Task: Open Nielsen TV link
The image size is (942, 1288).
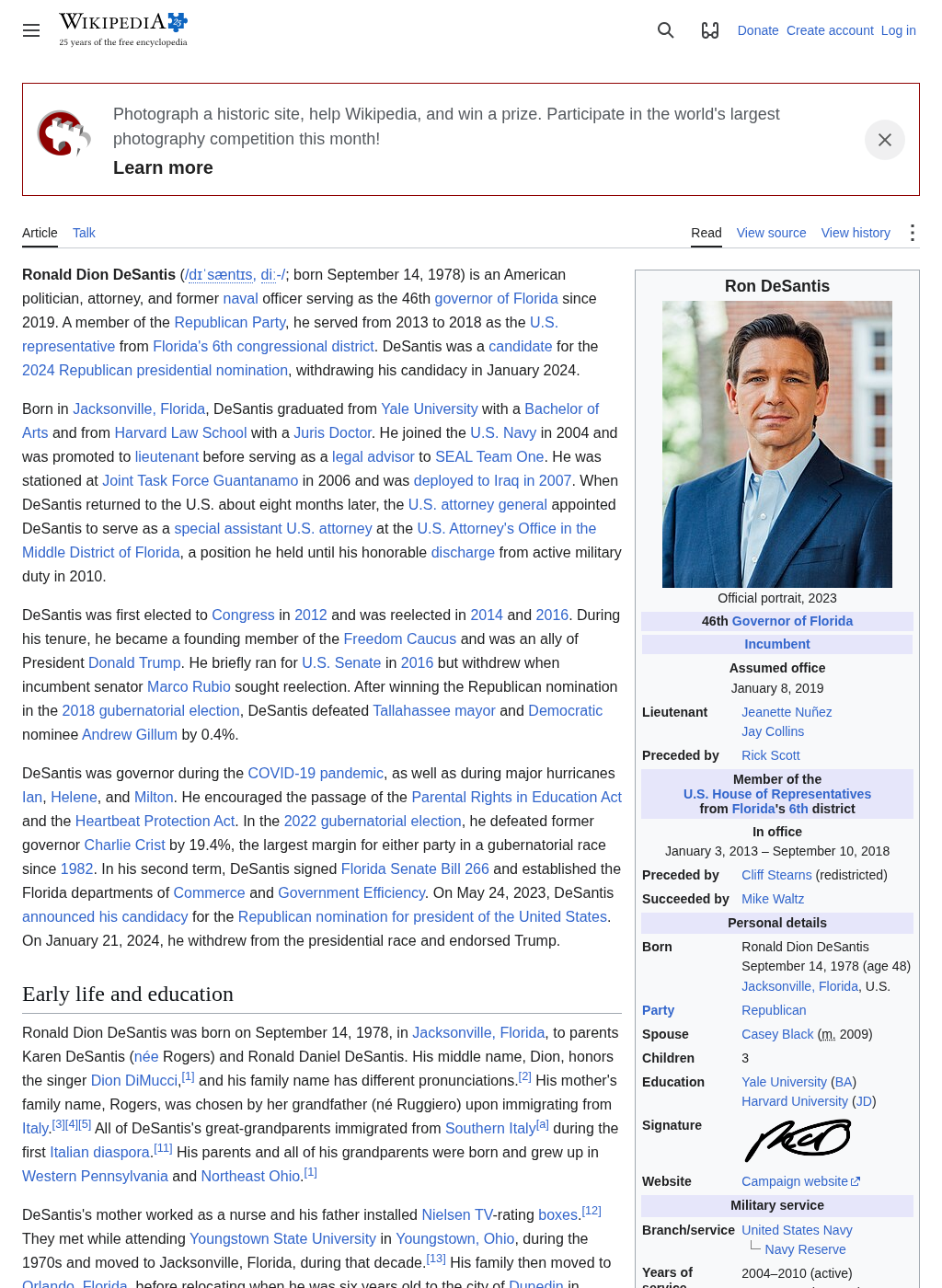Action: pos(457,1214)
